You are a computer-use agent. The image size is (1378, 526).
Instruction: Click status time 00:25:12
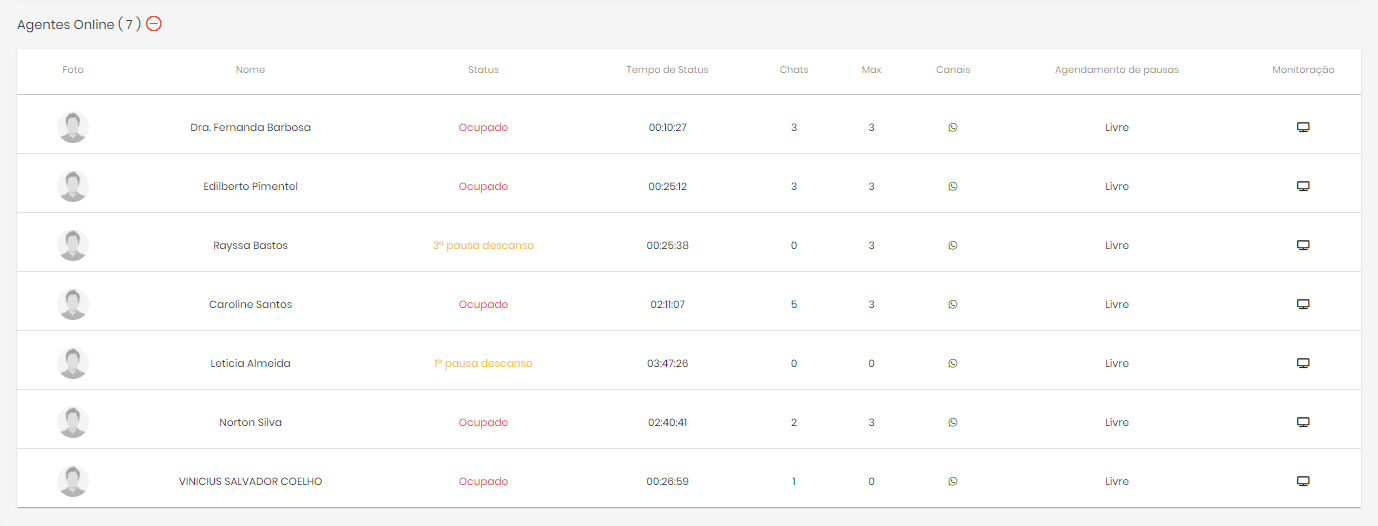coord(667,186)
